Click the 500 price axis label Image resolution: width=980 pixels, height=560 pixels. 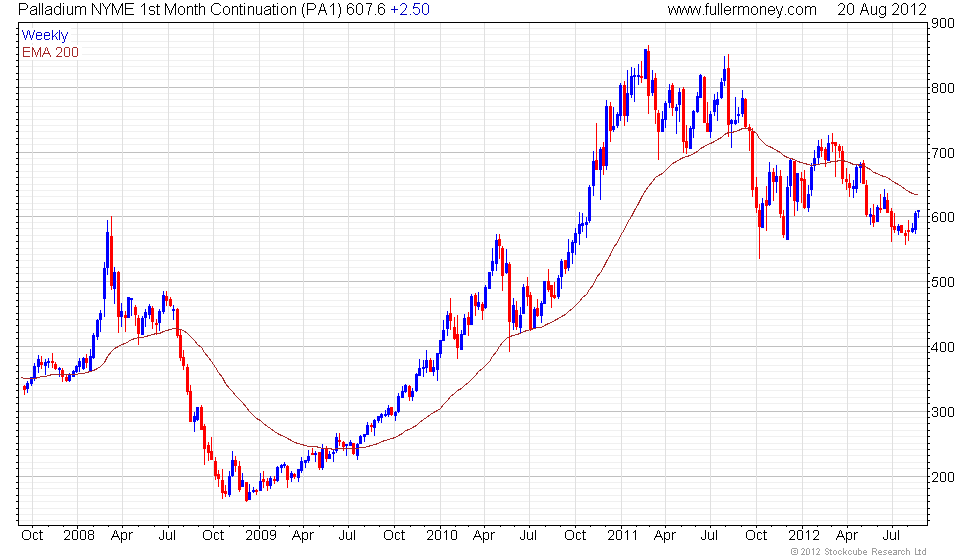[x=942, y=282]
